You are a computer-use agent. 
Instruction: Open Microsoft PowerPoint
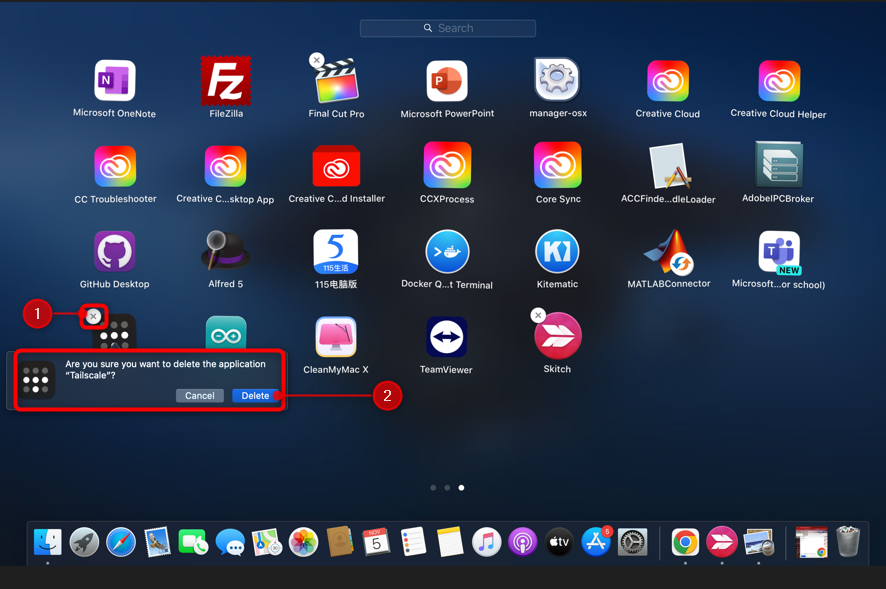pyautogui.click(x=447, y=82)
